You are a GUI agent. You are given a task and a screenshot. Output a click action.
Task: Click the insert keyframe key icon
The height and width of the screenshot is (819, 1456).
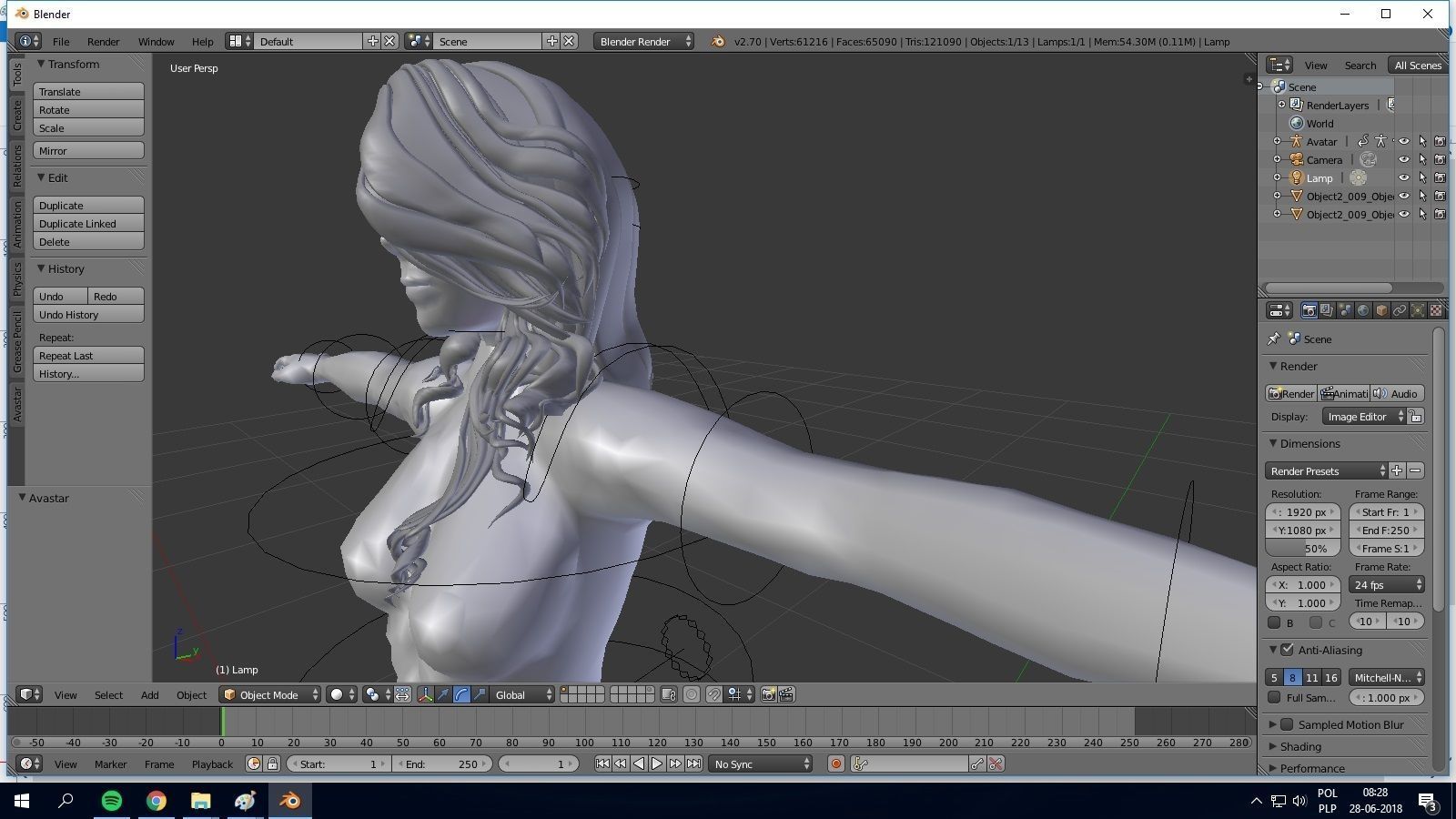(x=977, y=763)
